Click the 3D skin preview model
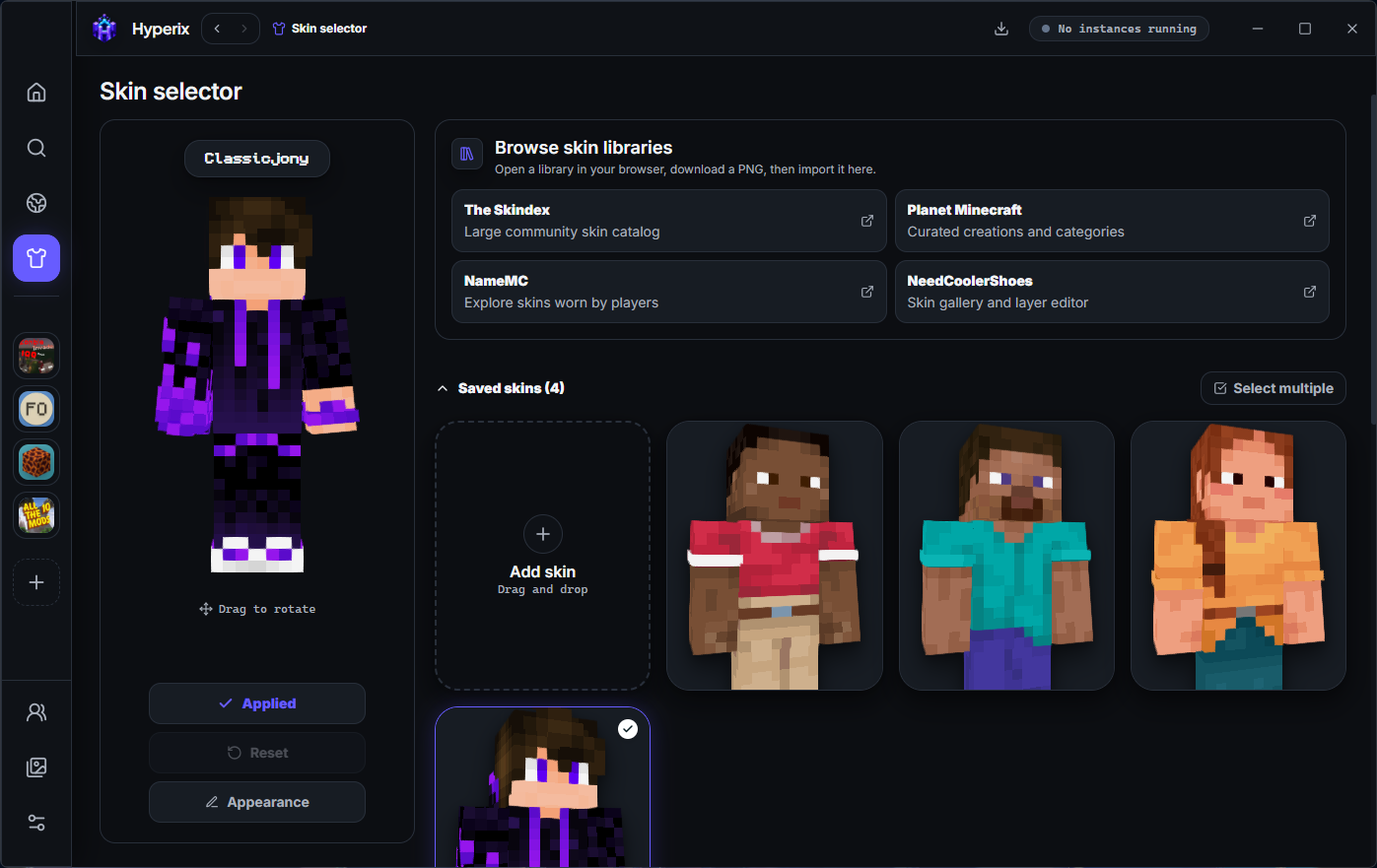The height and width of the screenshot is (868, 1377). pos(257,384)
